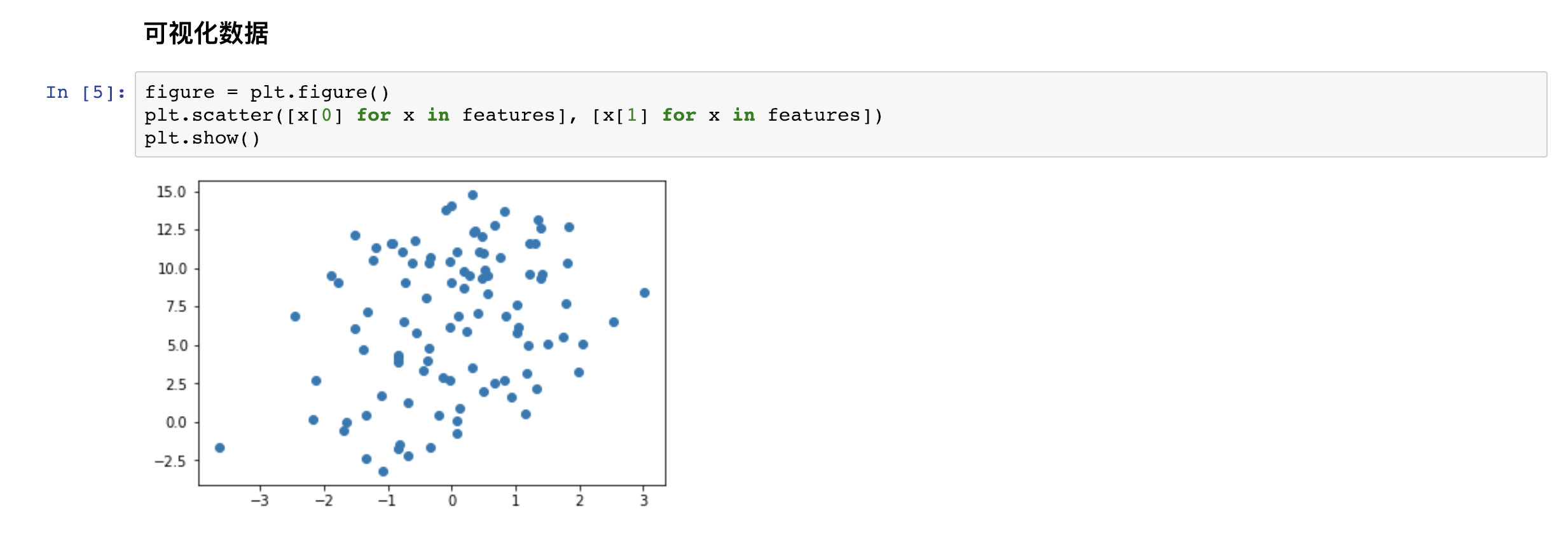Click the 0.0 y-axis tick label
This screenshot has height=554, width=1568.
(x=175, y=422)
